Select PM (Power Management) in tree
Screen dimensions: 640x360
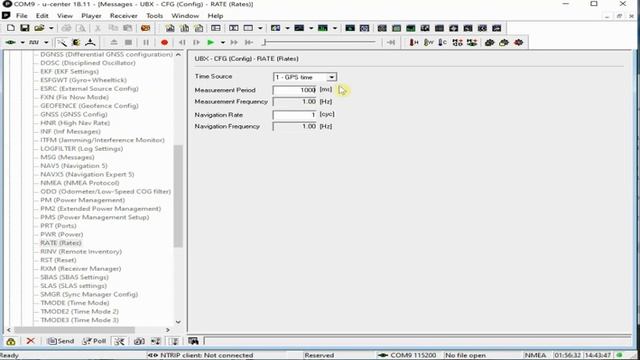(83, 200)
